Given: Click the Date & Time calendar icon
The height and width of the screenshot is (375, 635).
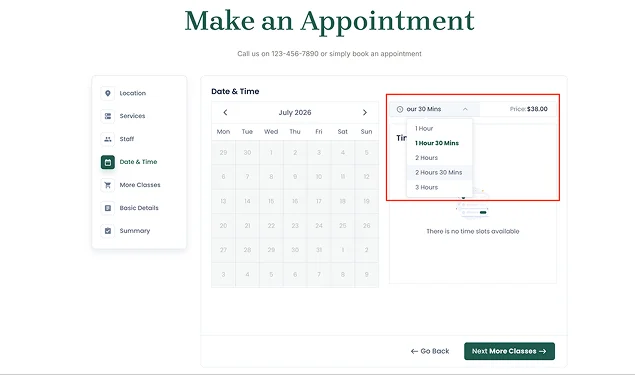Looking at the screenshot, I should click(108, 162).
